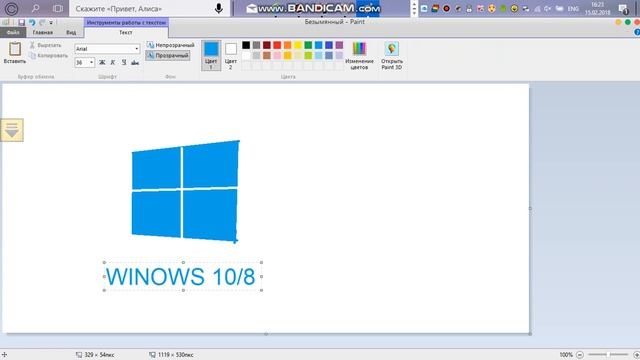The width and height of the screenshot is (640, 360).
Task: Pick the black color swatch
Action: 246,45
